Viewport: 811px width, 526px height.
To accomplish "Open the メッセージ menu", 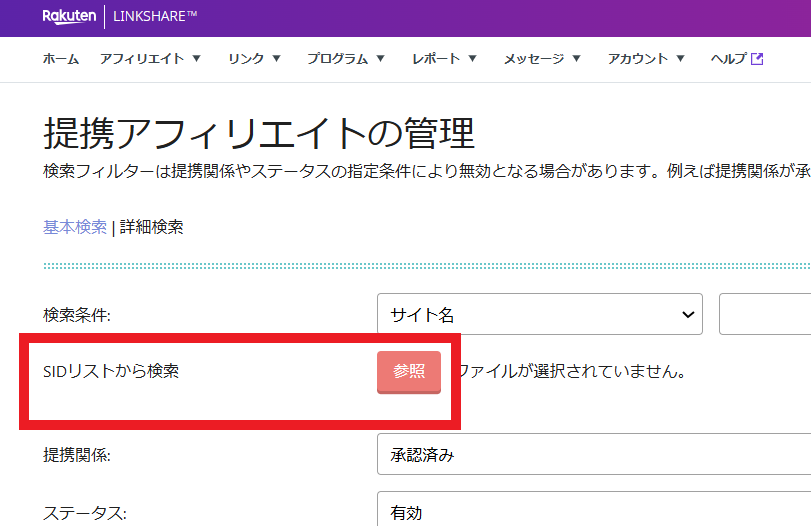I will [542, 59].
